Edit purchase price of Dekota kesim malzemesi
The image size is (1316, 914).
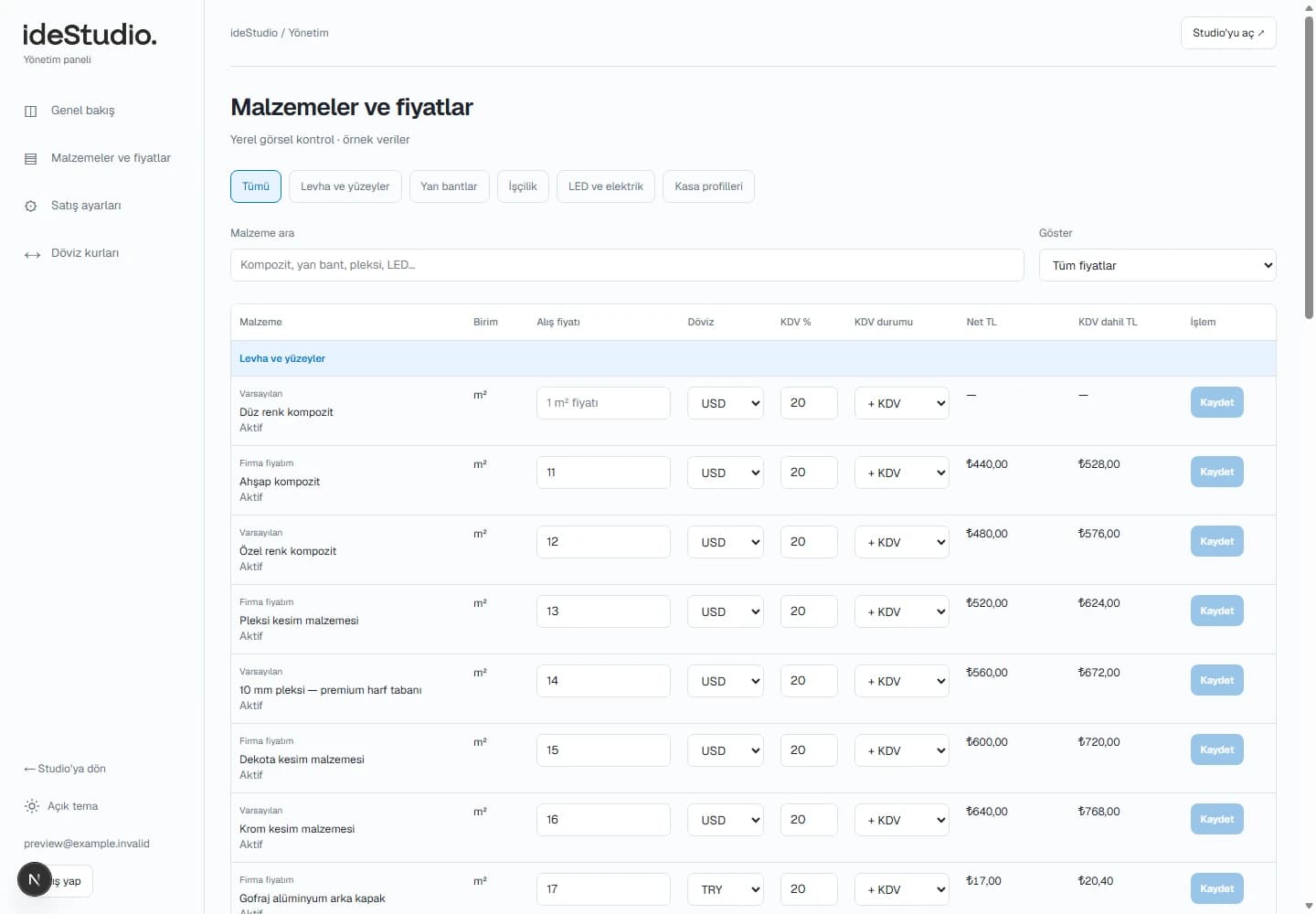pyautogui.click(x=603, y=750)
